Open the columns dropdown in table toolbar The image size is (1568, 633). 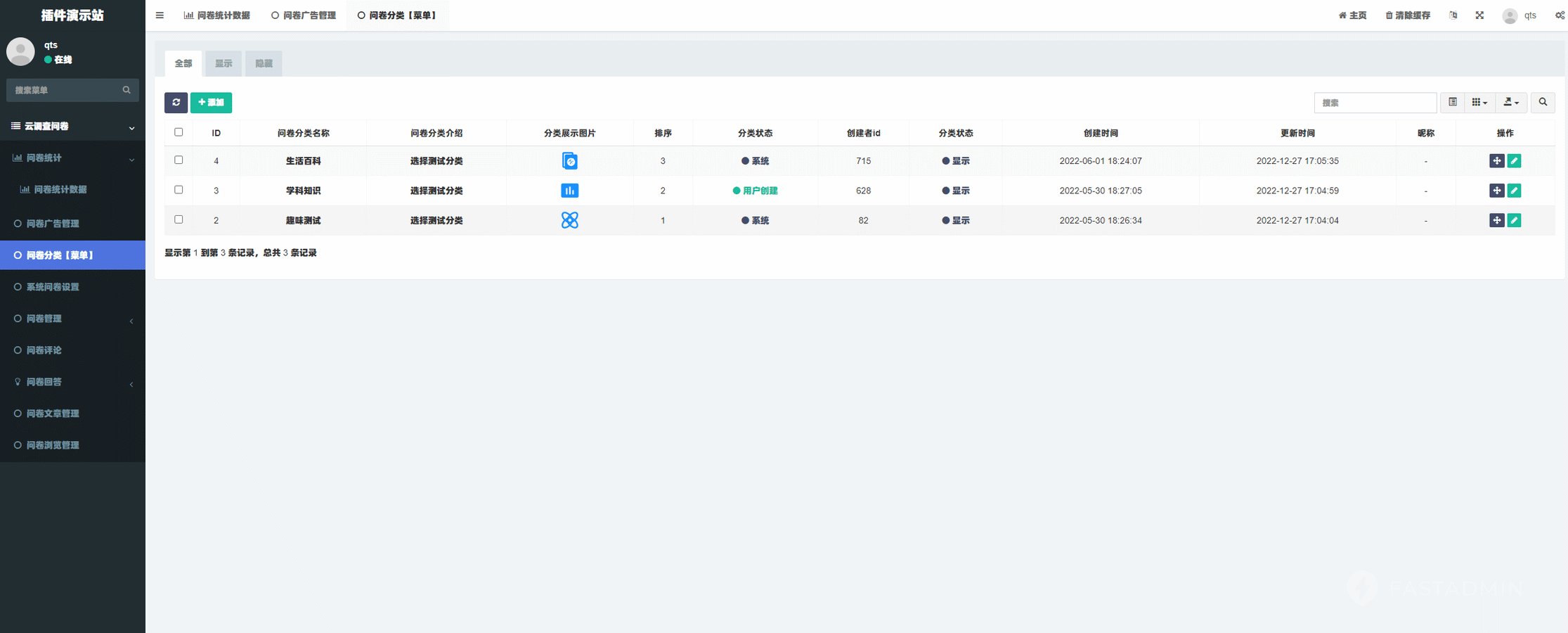pos(1479,103)
